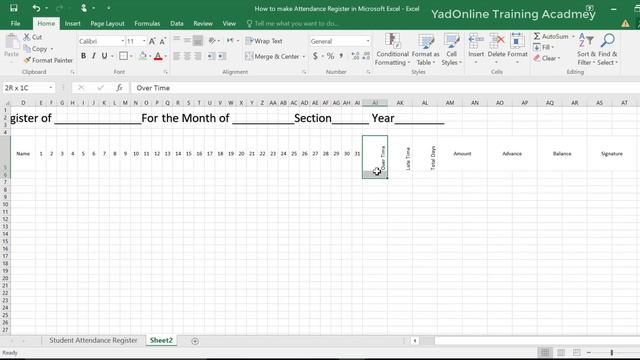This screenshot has width=640, height=360.
Task: Activate the Format Painter
Action: click(x=48, y=60)
